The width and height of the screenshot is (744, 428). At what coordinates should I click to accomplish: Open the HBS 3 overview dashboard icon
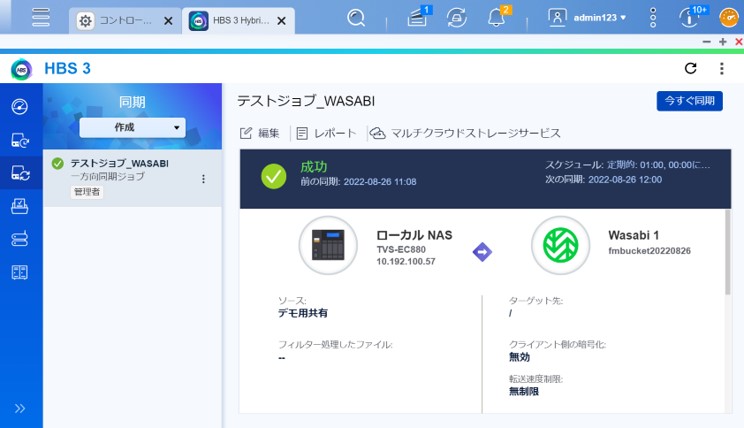click(20, 107)
